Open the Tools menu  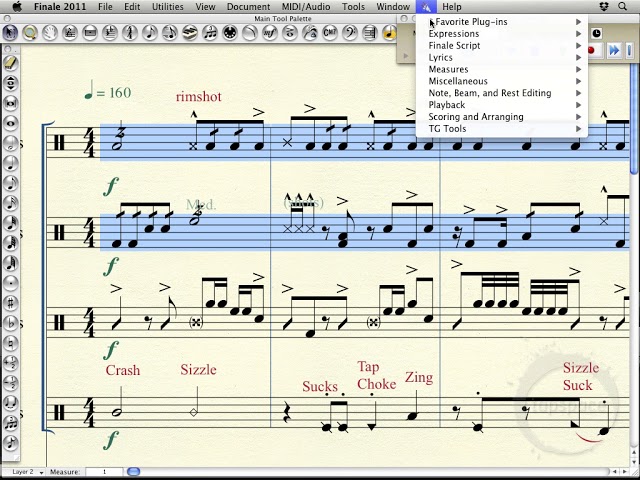(x=353, y=7)
